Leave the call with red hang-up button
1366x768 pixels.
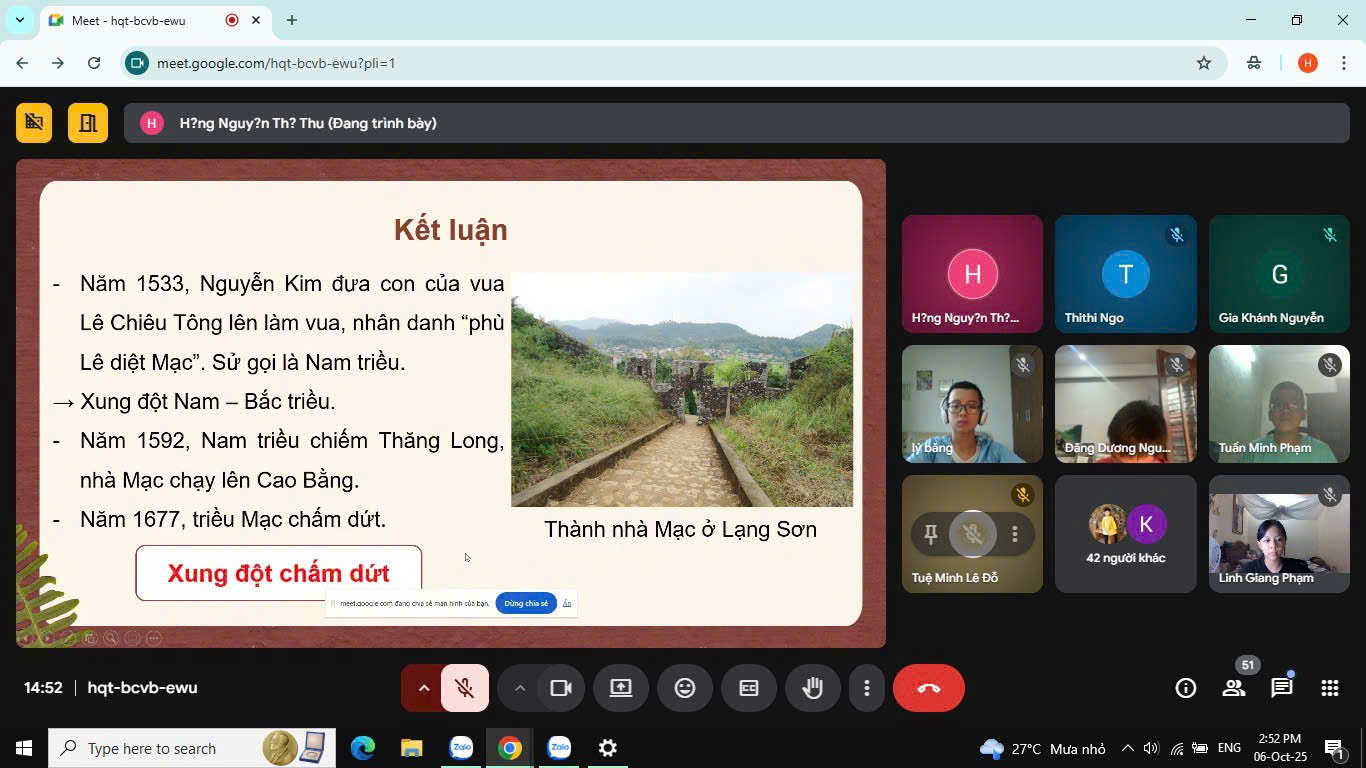(928, 688)
